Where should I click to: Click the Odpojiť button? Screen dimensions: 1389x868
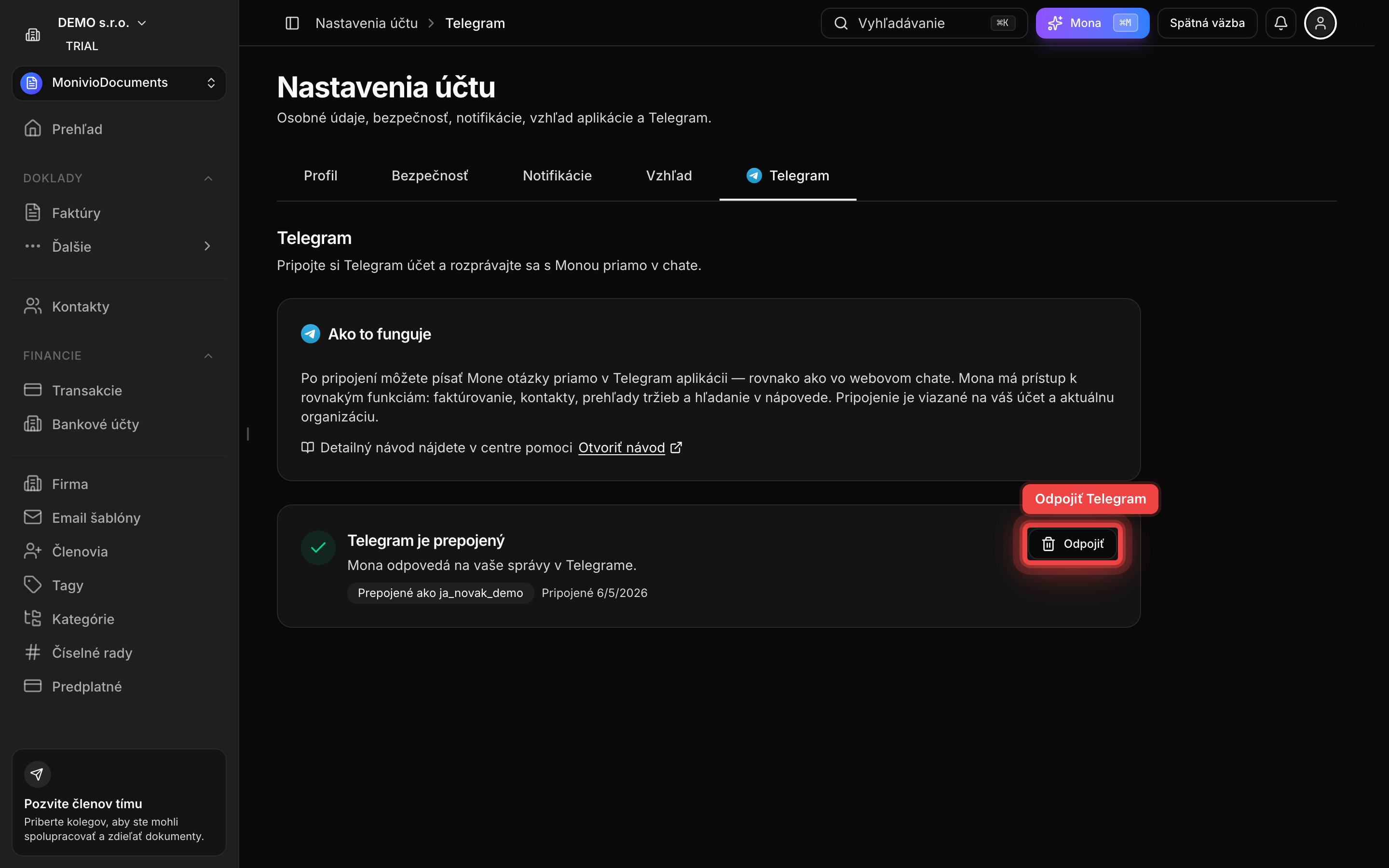coord(1072,543)
